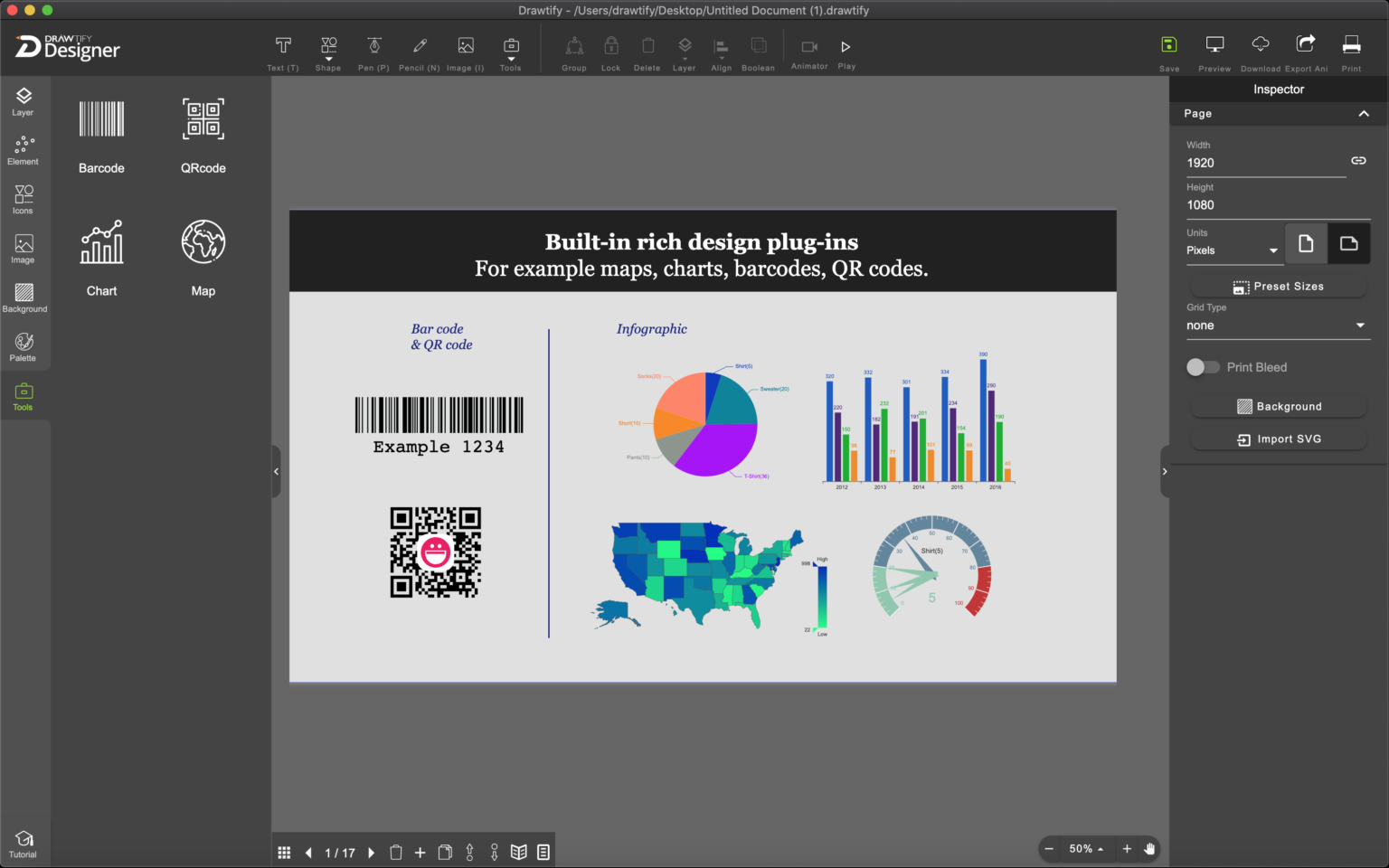
Task: Select the Text tool
Action: [x=283, y=50]
